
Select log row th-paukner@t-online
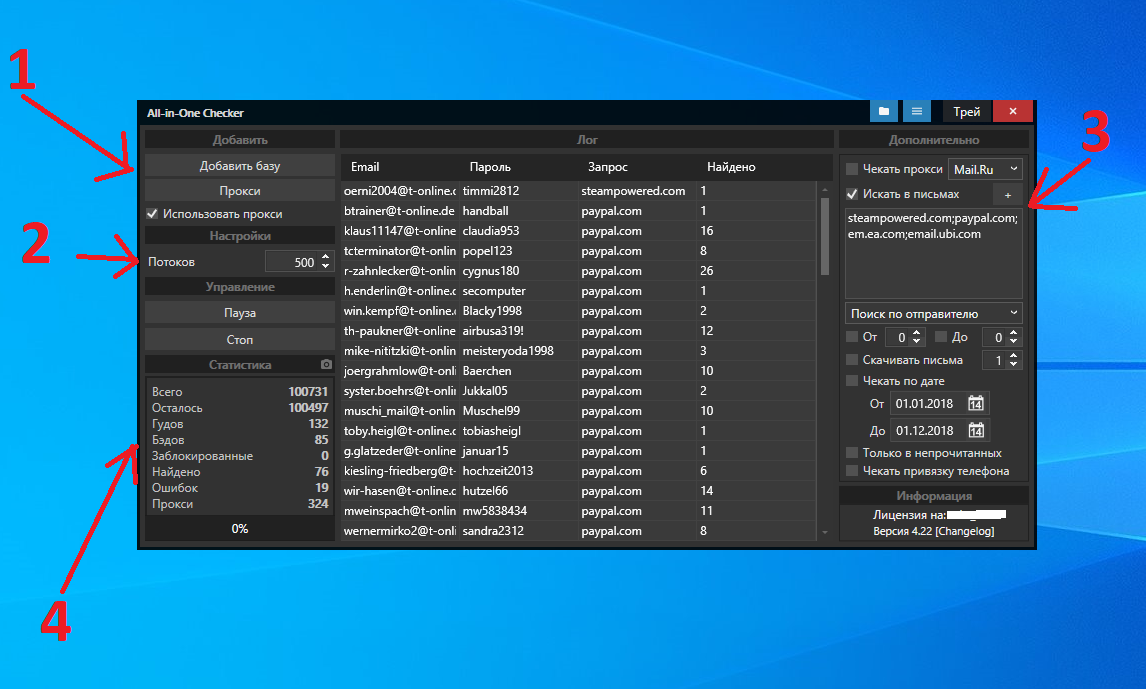pos(578,331)
